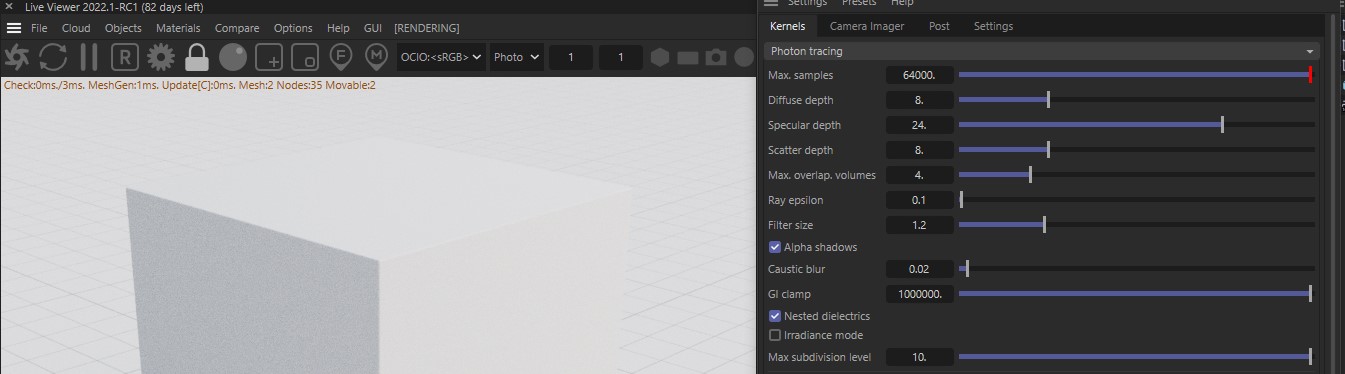This screenshot has height=374, width=1345.
Task: Expand the Photo dropdown in the toolbar
Action: [x=517, y=57]
